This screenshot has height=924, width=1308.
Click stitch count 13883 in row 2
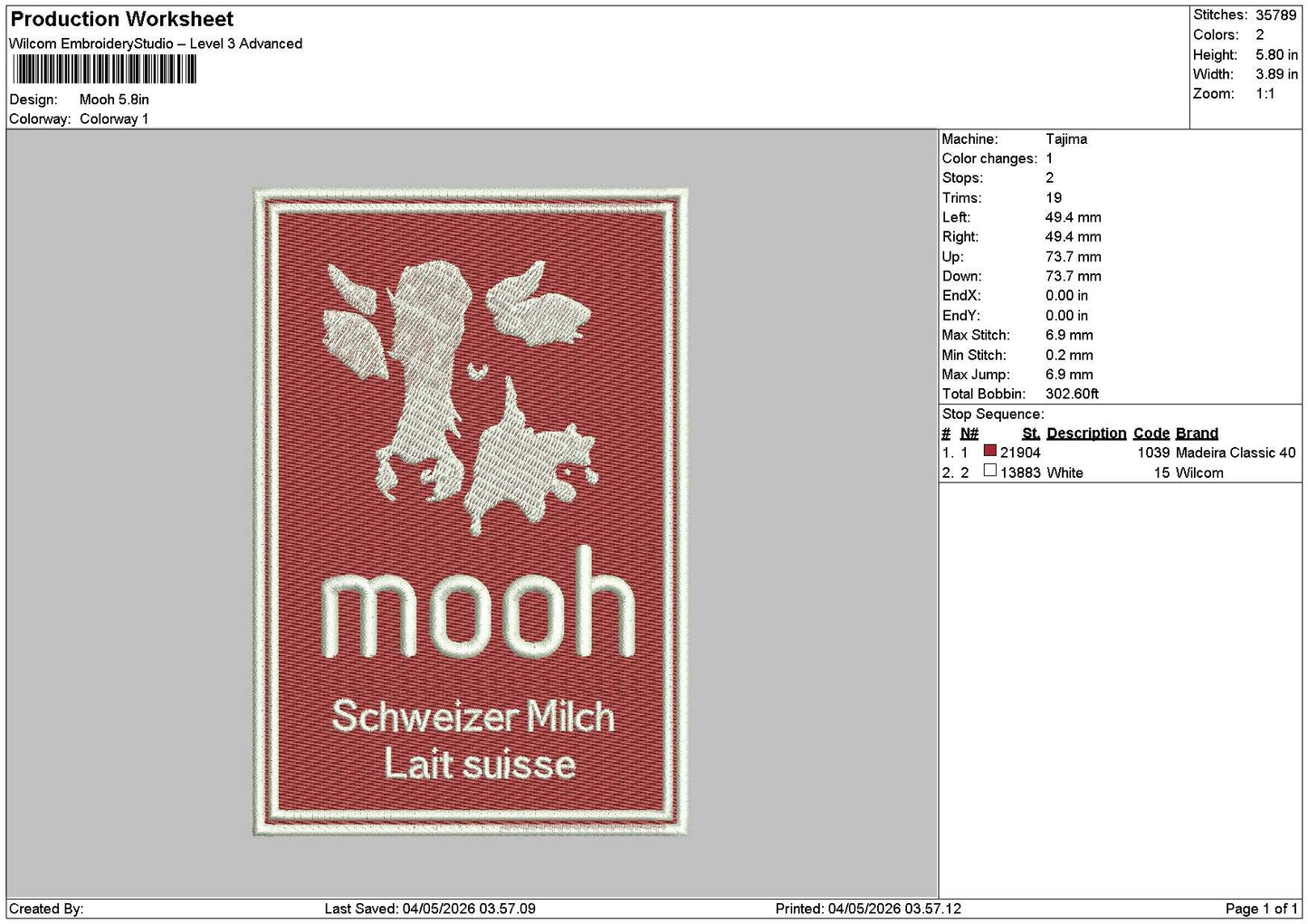pyautogui.click(x=1020, y=472)
